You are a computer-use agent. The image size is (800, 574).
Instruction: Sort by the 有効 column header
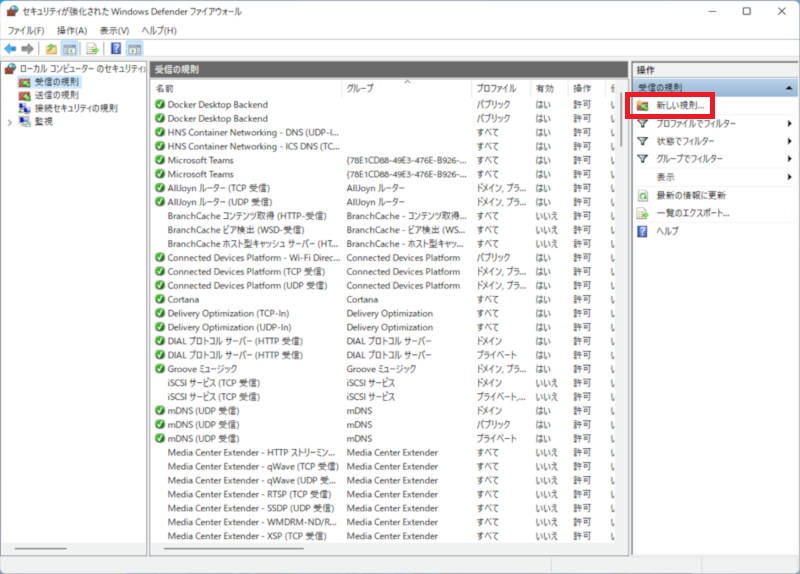[549, 88]
